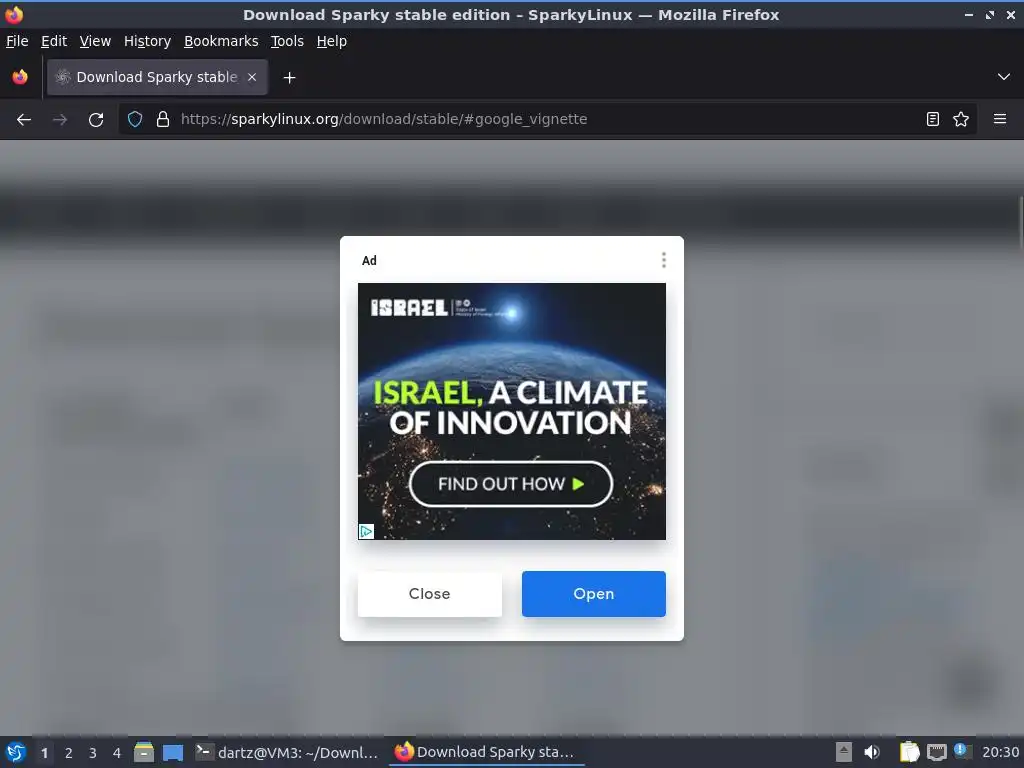Select the Download Sparky stable tab

157,77
